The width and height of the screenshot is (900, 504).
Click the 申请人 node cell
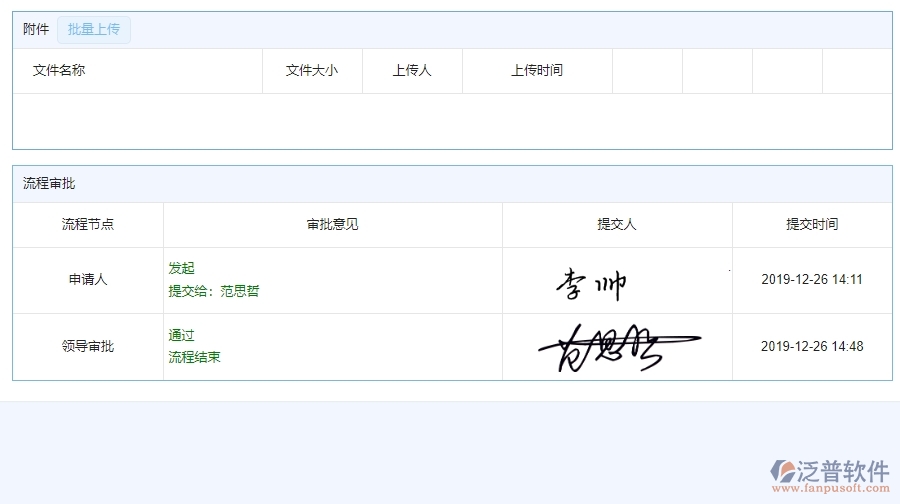pyautogui.click(x=88, y=280)
